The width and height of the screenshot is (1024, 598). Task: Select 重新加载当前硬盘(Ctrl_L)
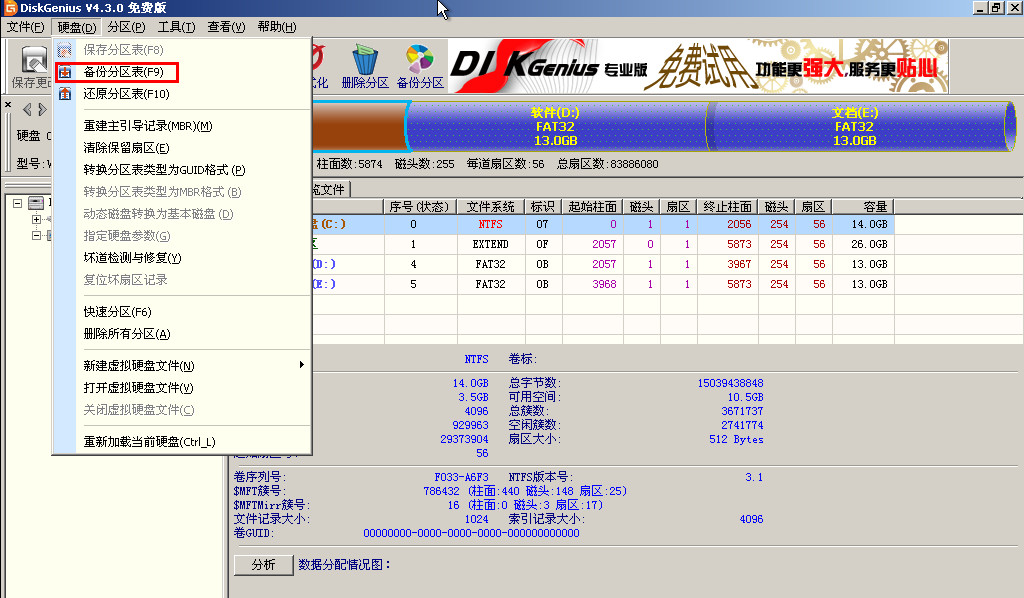(149, 442)
